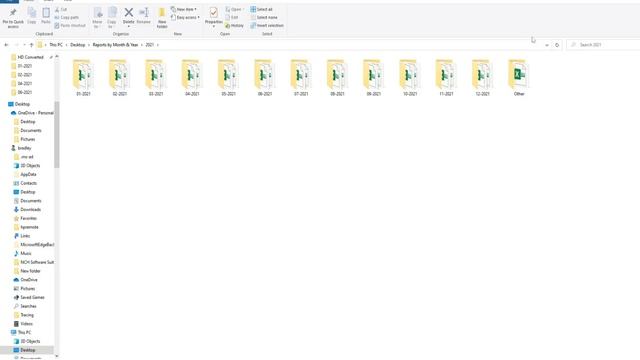Click Open in the Open group
The height and width of the screenshot is (360, 640).
coord(234,9)
